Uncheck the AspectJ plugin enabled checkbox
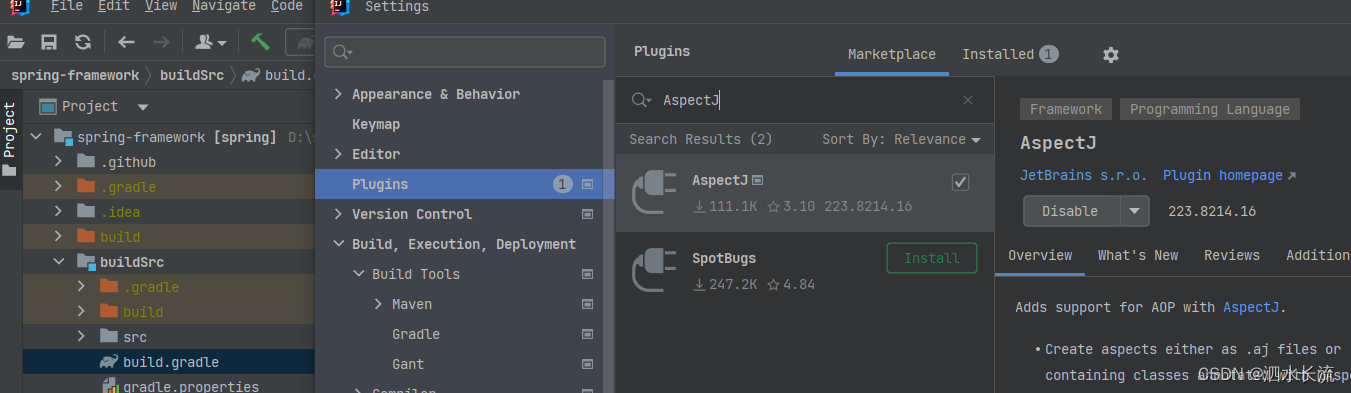This screenshot has height=393, width=1351. pos(960,182)
